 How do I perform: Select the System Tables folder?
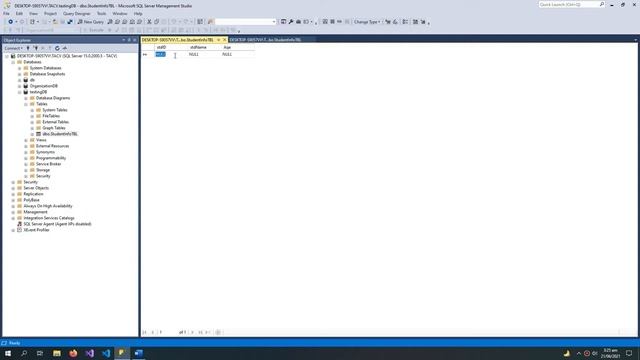point(55,110)
